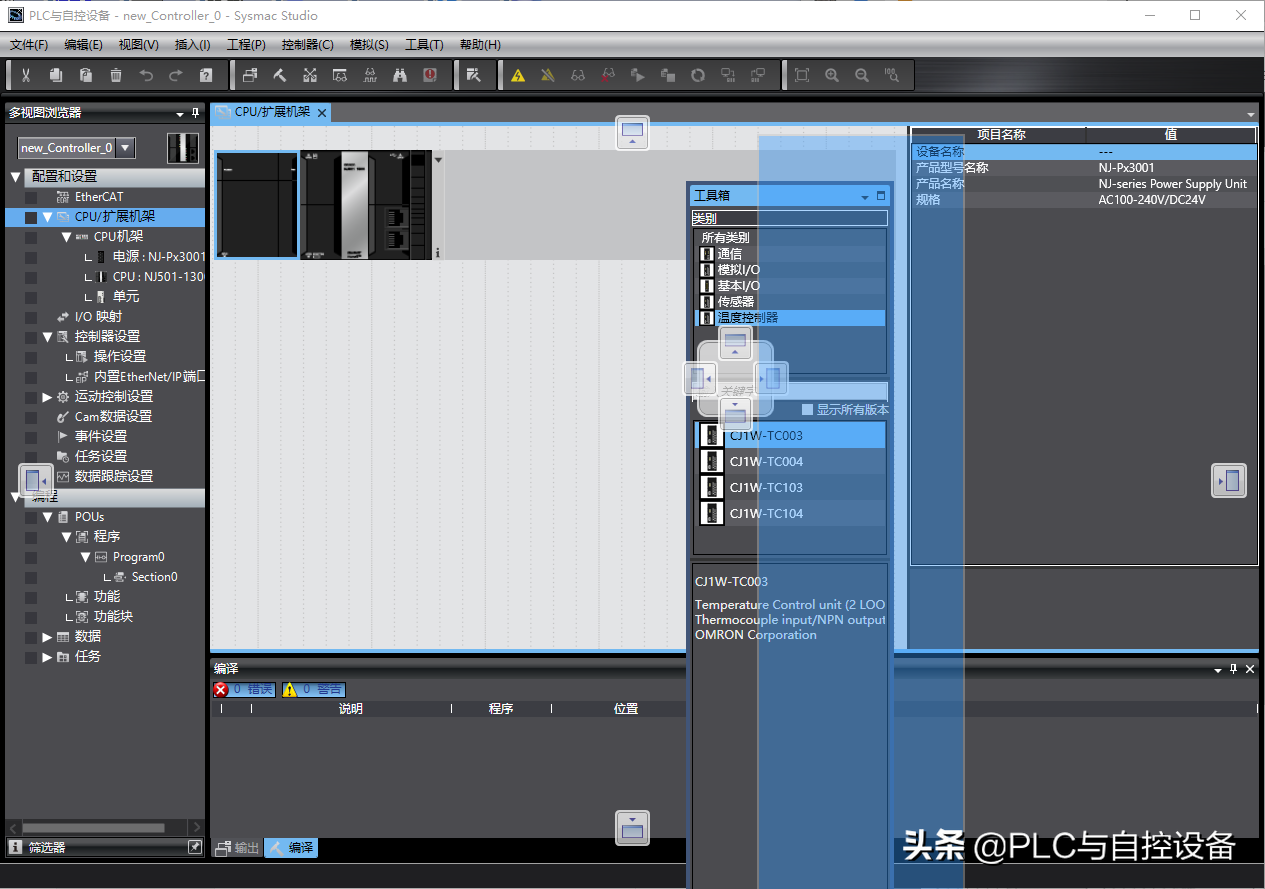1265x889 pixels.
Task: Toggle the square box beside 事件设置
Action: (31, 437)
